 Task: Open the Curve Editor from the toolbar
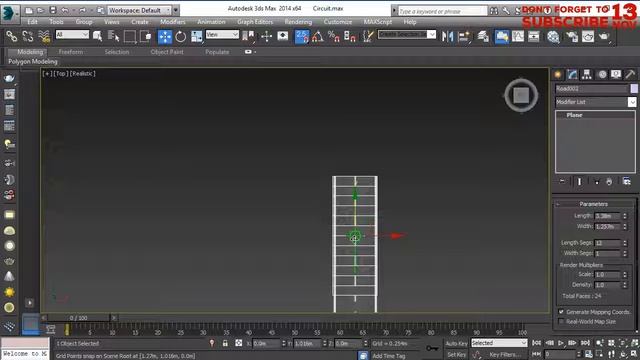[x=518, y=37]
